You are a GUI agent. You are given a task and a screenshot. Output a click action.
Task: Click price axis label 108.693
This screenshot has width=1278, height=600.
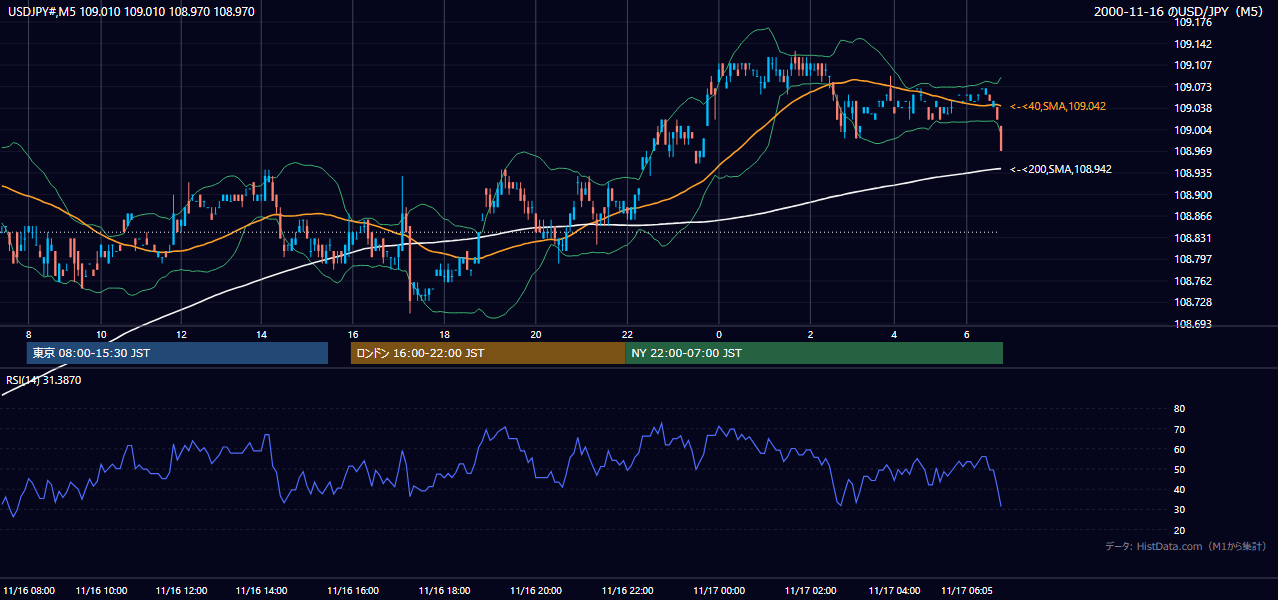1193,324
